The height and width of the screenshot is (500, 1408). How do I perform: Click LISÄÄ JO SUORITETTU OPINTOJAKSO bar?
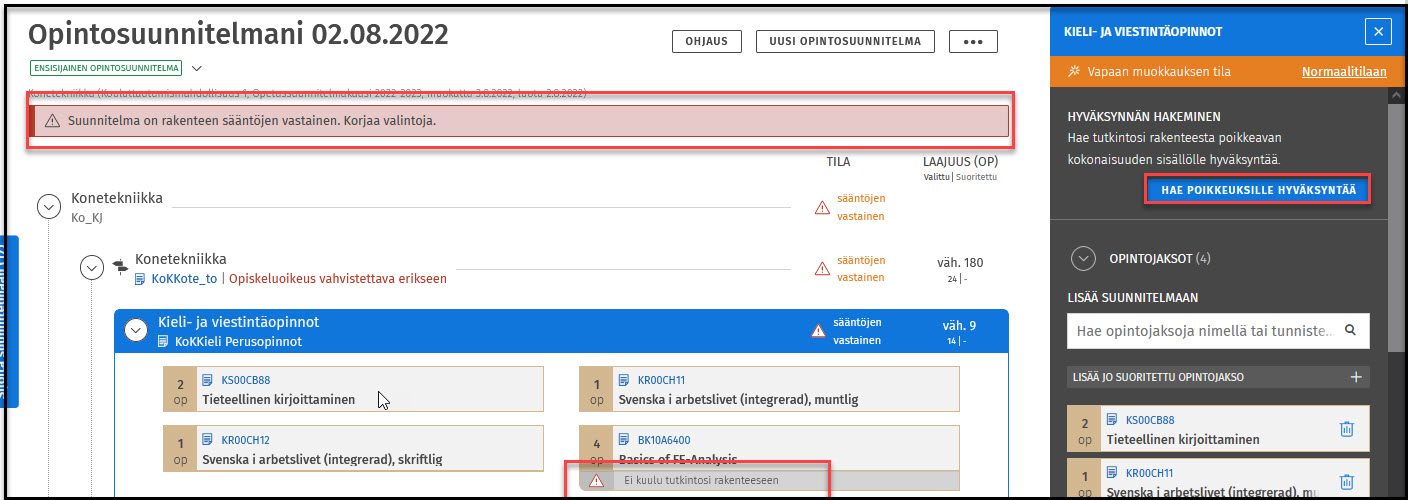pos(1218,377)
